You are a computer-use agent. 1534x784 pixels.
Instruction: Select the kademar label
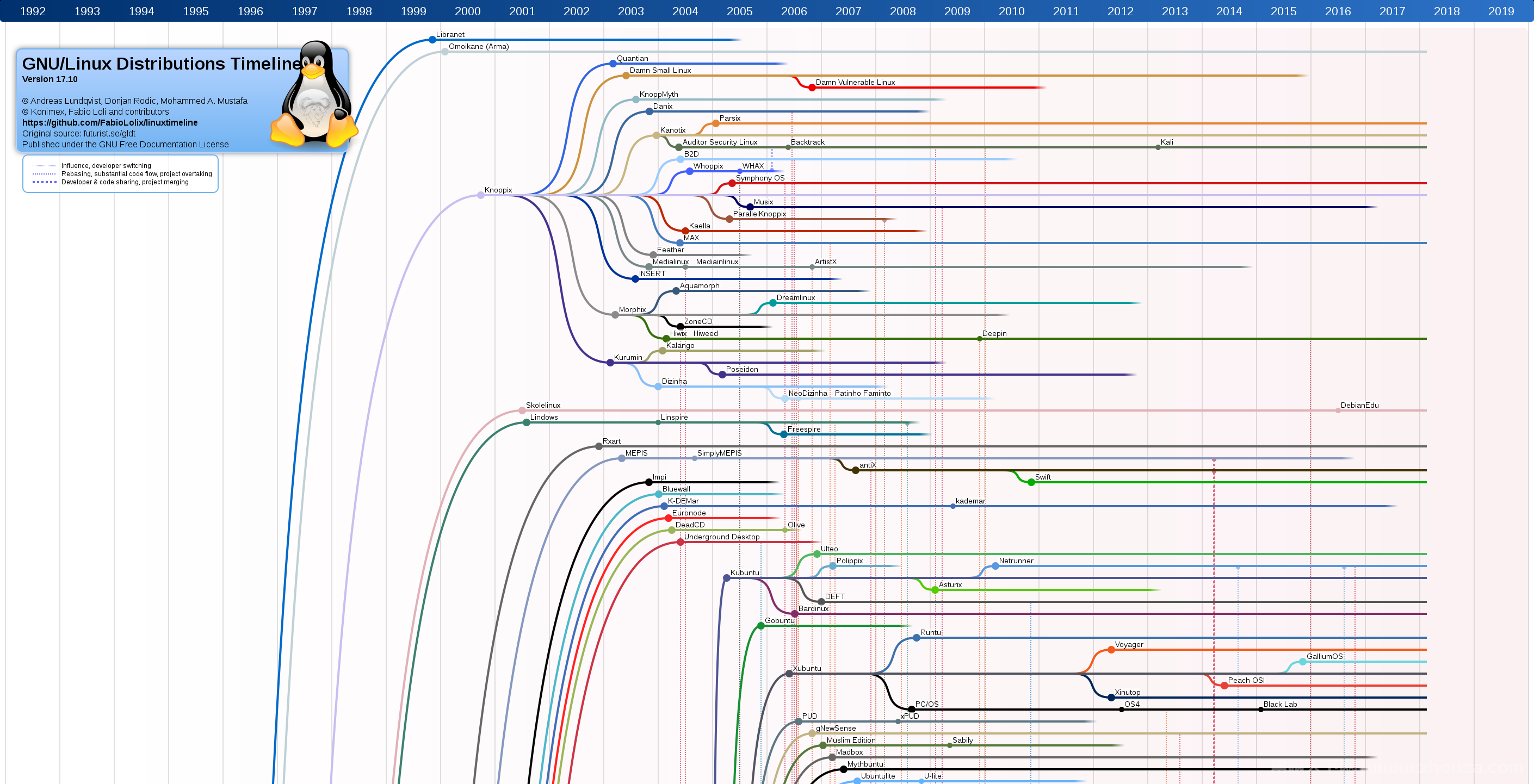pyautogui.click(x=970, y=501)
